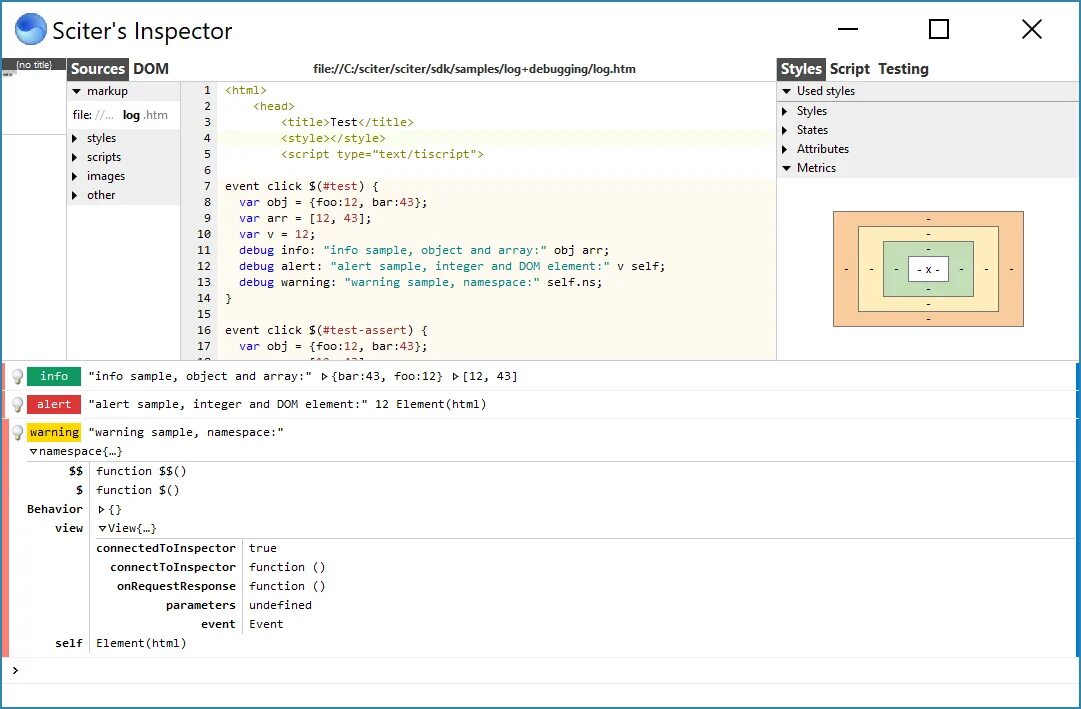Click the Sciter globe logo icon
The width and height of the screenshot is (1081, 709).
pyautogui.click(x=31, y=30)
